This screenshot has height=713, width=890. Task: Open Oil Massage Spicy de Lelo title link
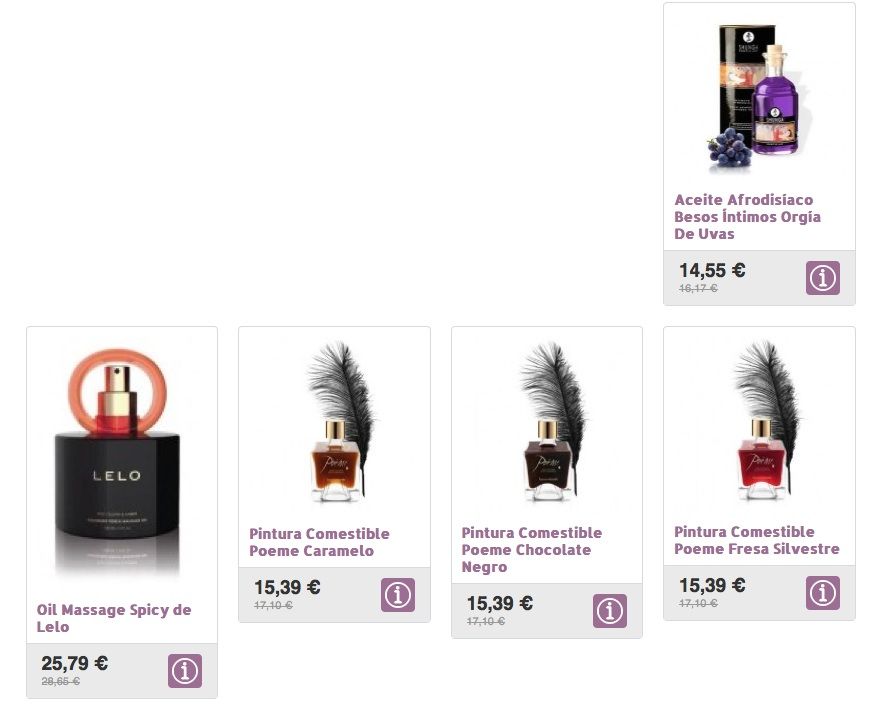click(x=114, y=618)
